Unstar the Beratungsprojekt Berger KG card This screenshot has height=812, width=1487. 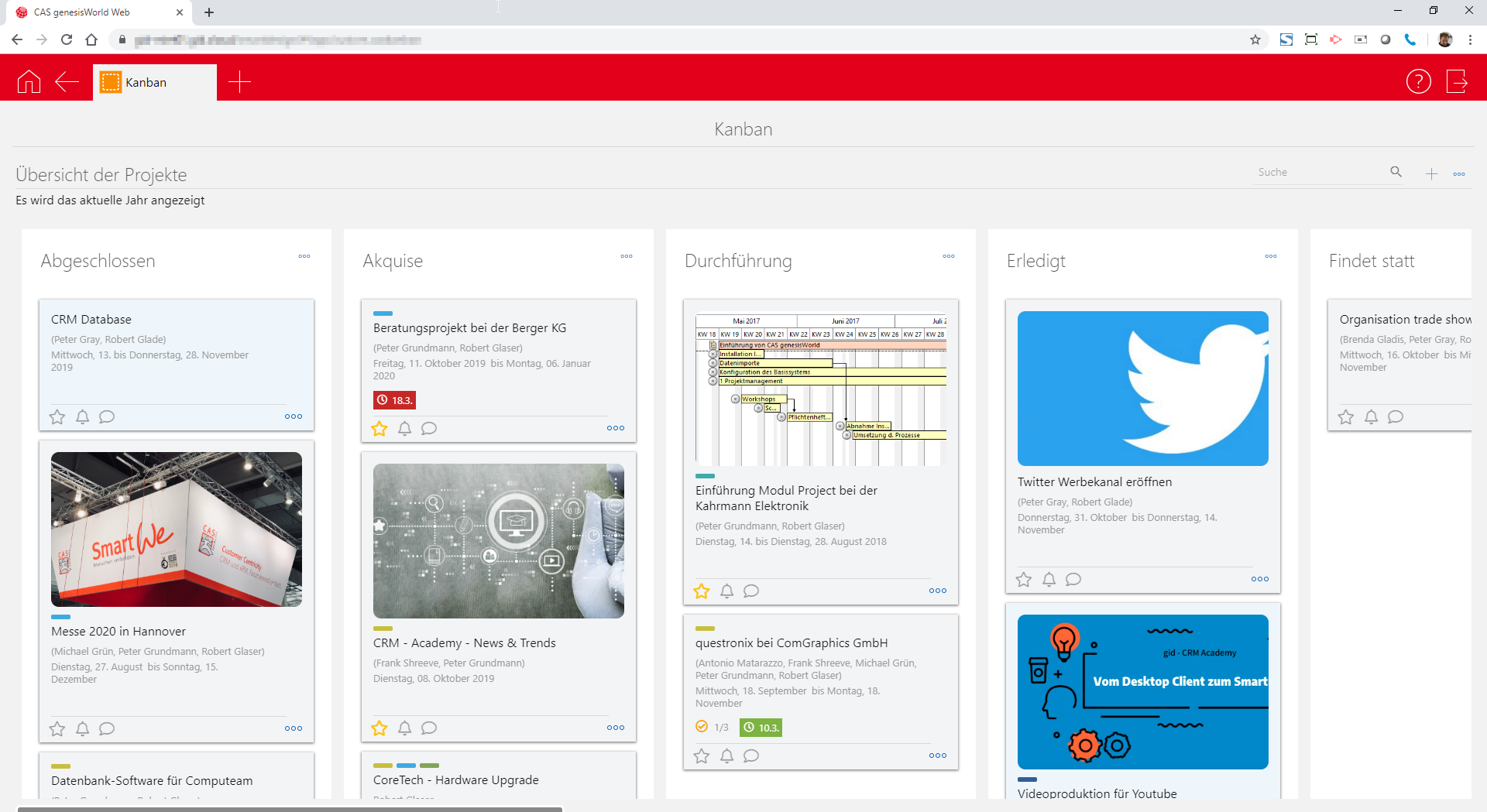(x=379, y=429)
